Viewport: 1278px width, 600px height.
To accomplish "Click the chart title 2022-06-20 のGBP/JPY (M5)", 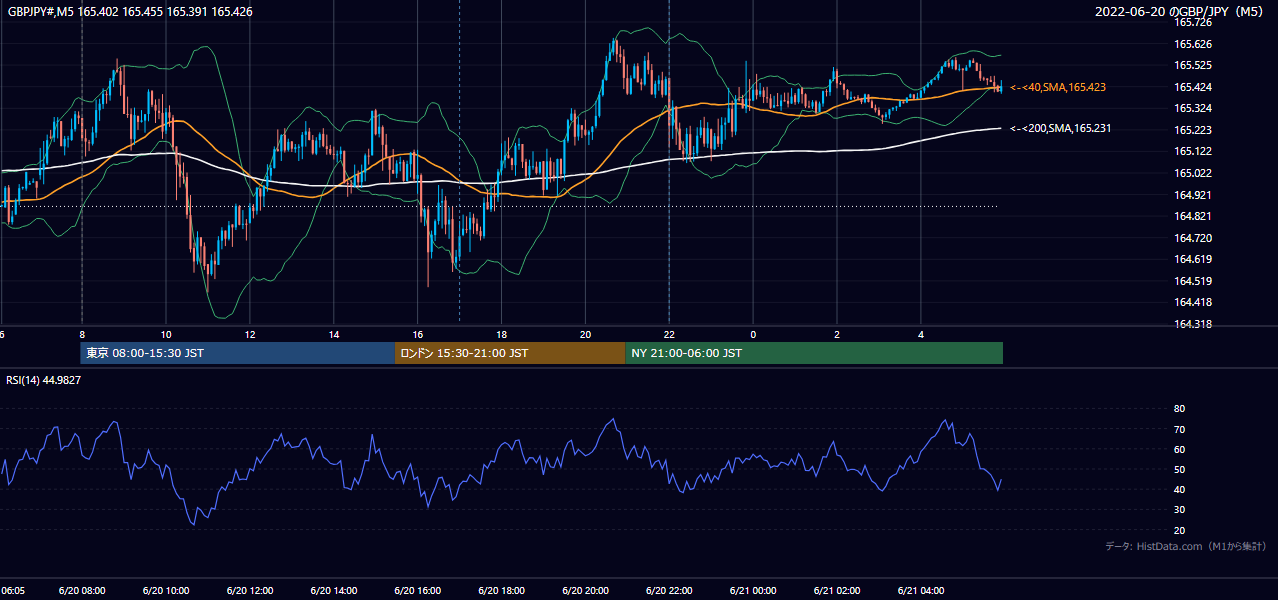I will coord(1181,11).
